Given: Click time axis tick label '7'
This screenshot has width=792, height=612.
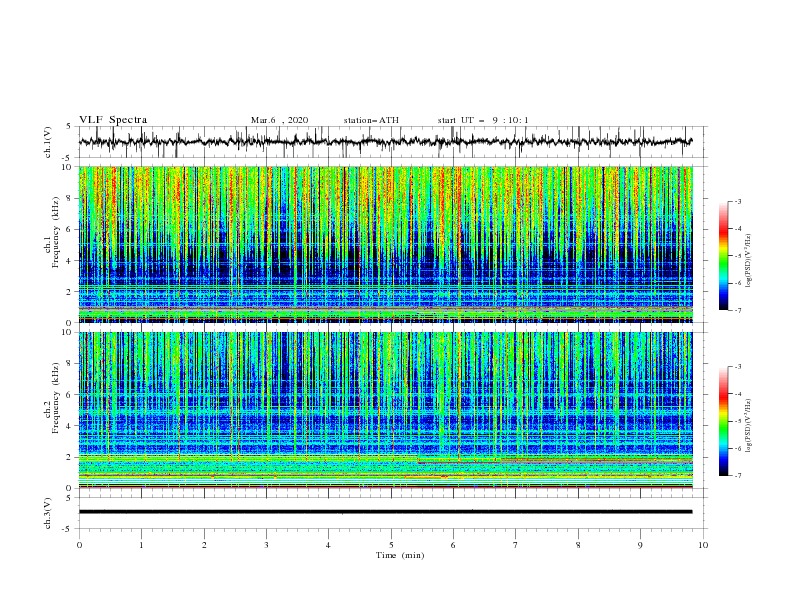Looking at the screenshot, I should [516, 545].
